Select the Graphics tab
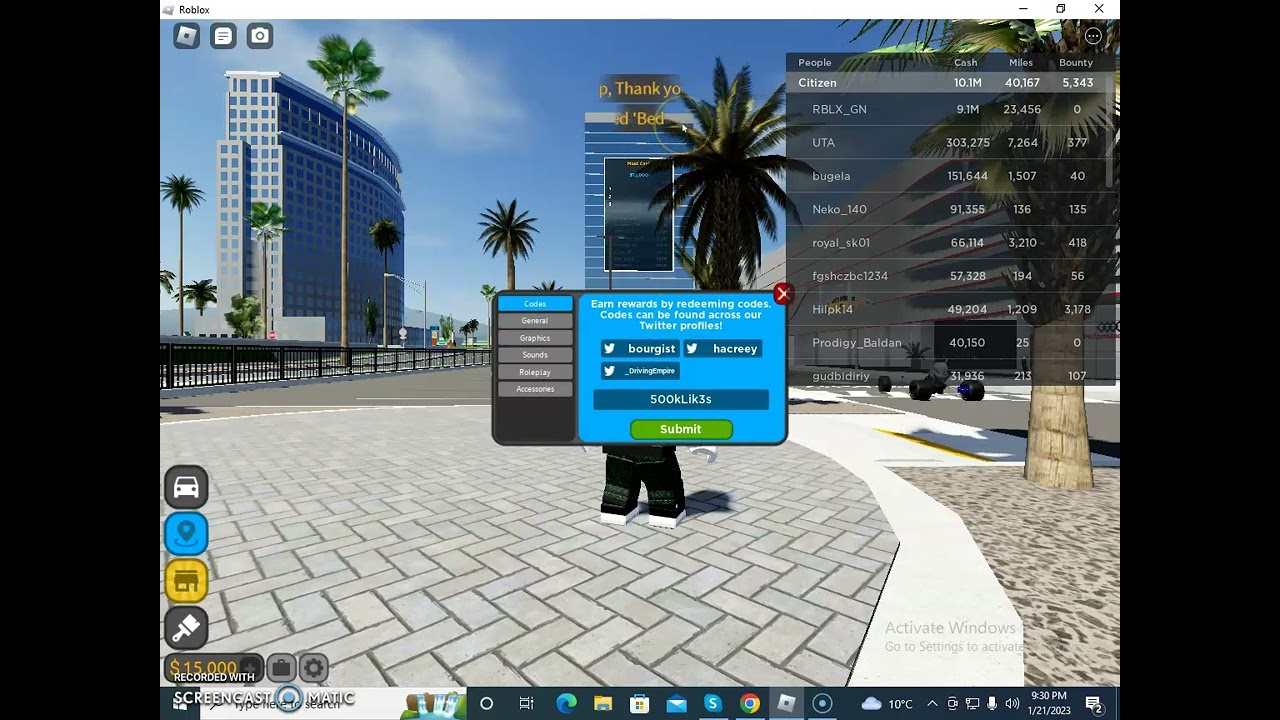This screenshot has height=720, width=1280. (535, 338)
